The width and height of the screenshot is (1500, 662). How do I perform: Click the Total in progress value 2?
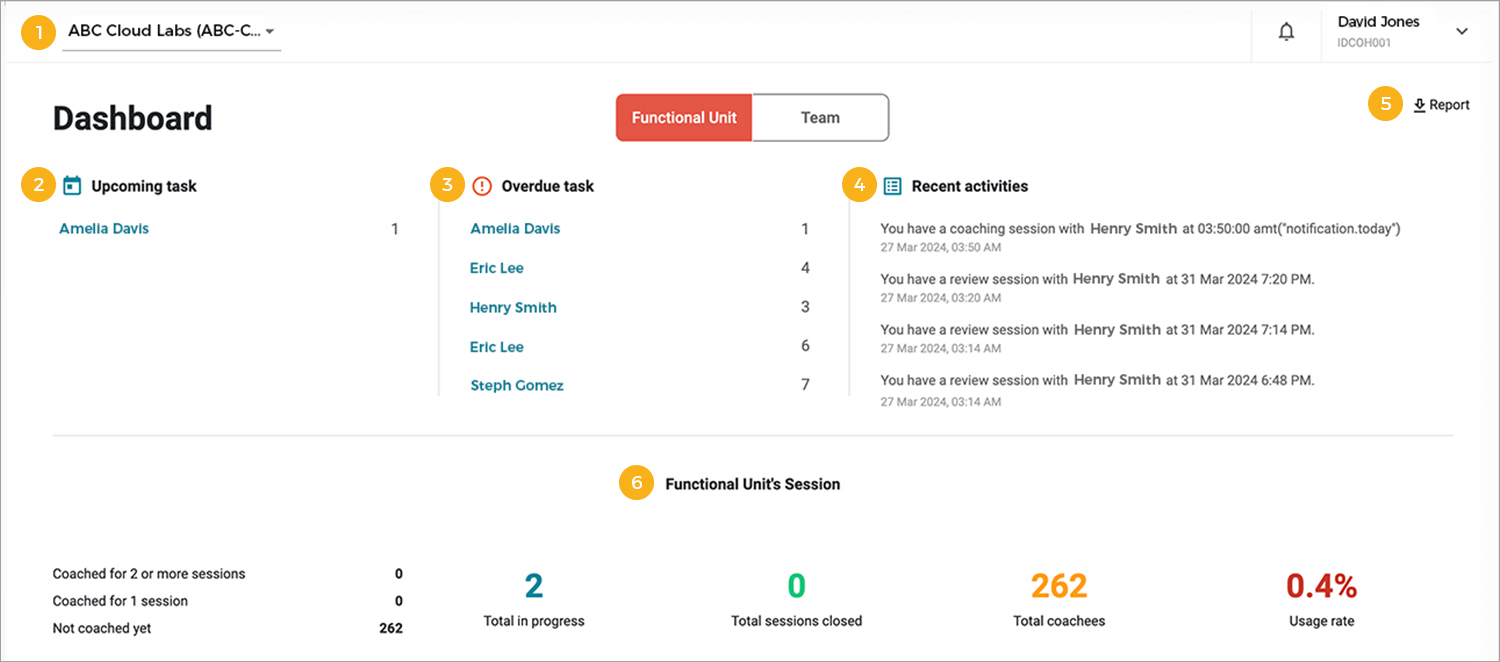534,586
